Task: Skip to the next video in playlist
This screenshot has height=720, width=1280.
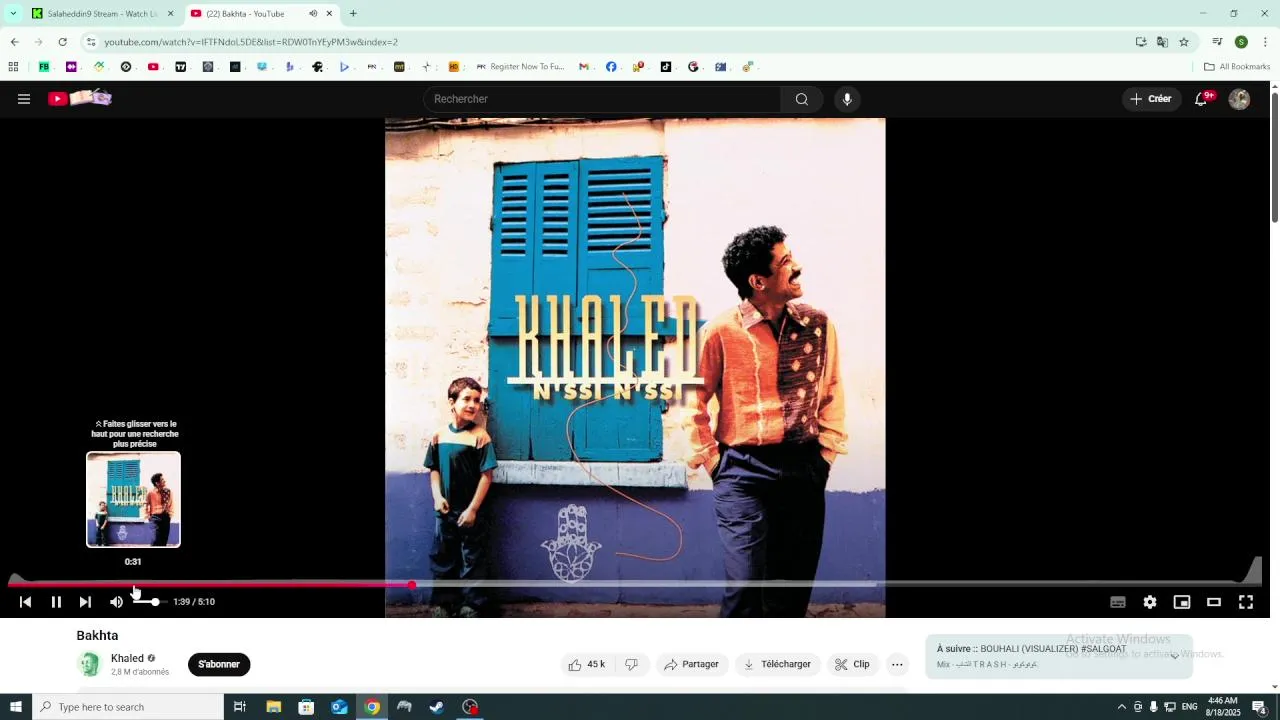Action: (x=85, y=602)
